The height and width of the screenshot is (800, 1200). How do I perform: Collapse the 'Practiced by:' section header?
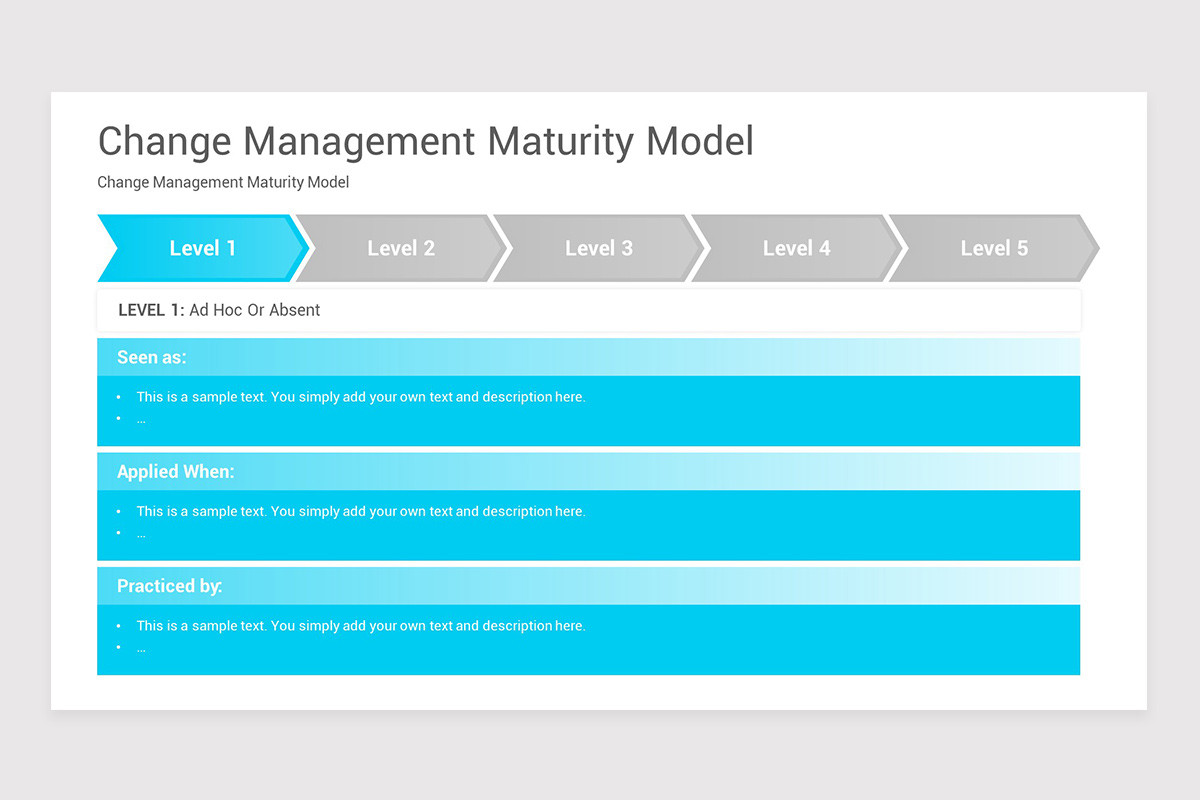(x=169, y=586)
